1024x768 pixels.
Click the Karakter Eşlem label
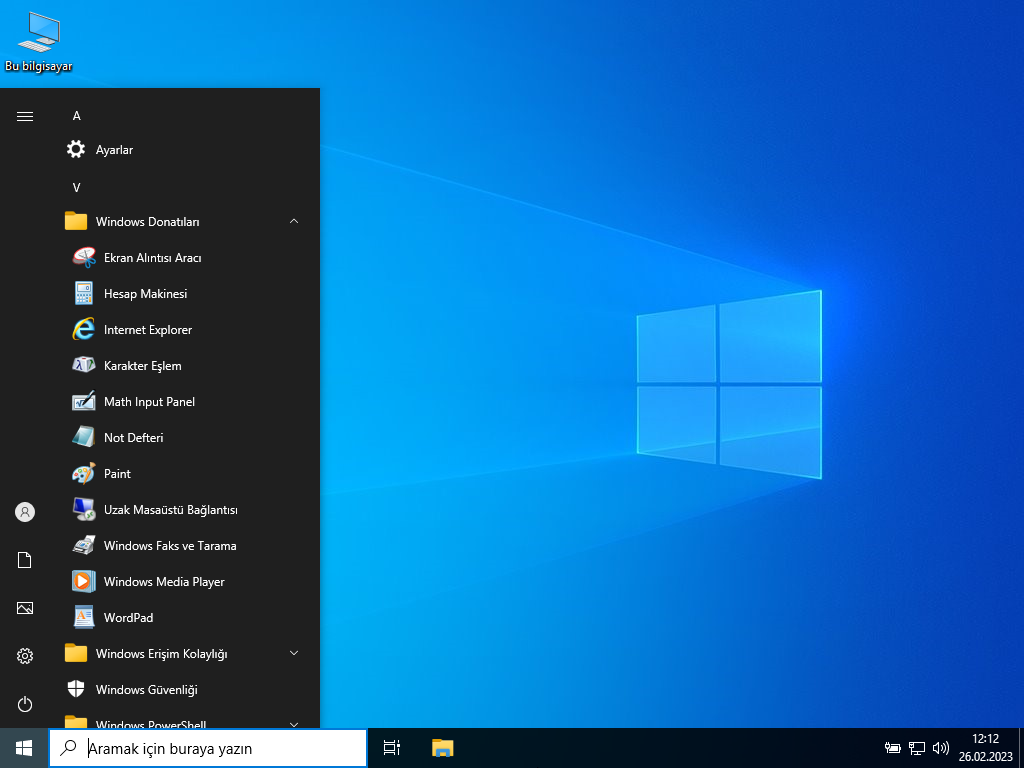143,366
